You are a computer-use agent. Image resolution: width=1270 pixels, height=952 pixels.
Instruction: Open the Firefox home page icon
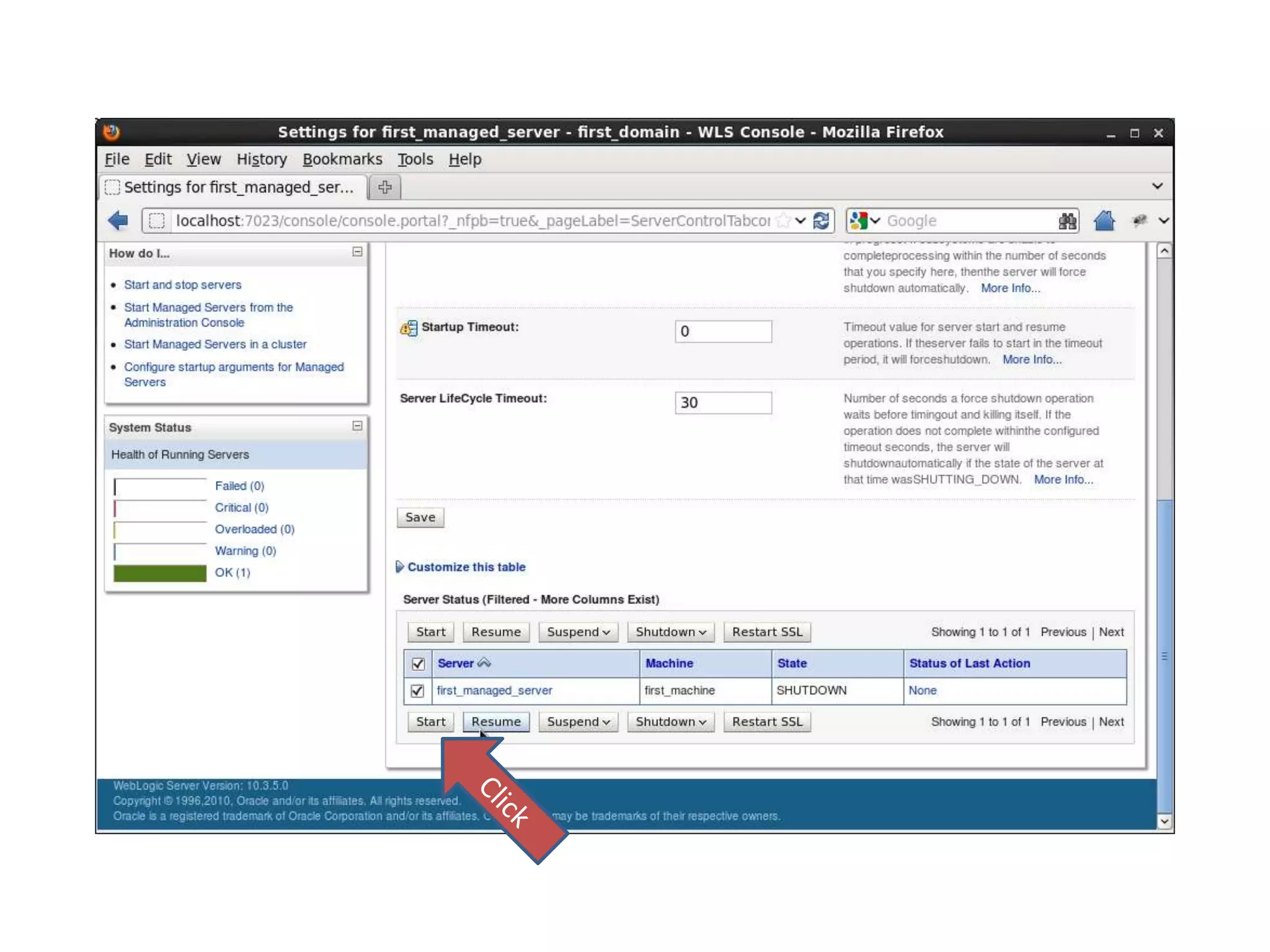[x=1104, y=221]
